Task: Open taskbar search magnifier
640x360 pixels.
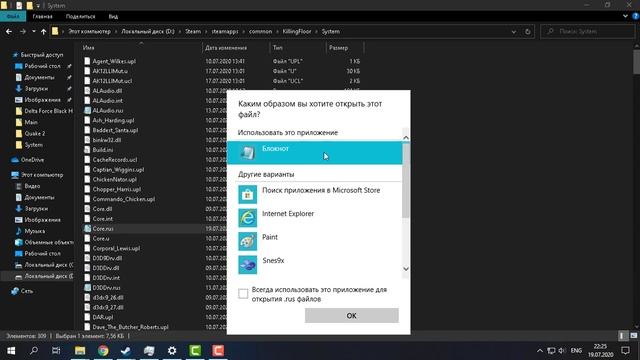Action: [34, 351]
